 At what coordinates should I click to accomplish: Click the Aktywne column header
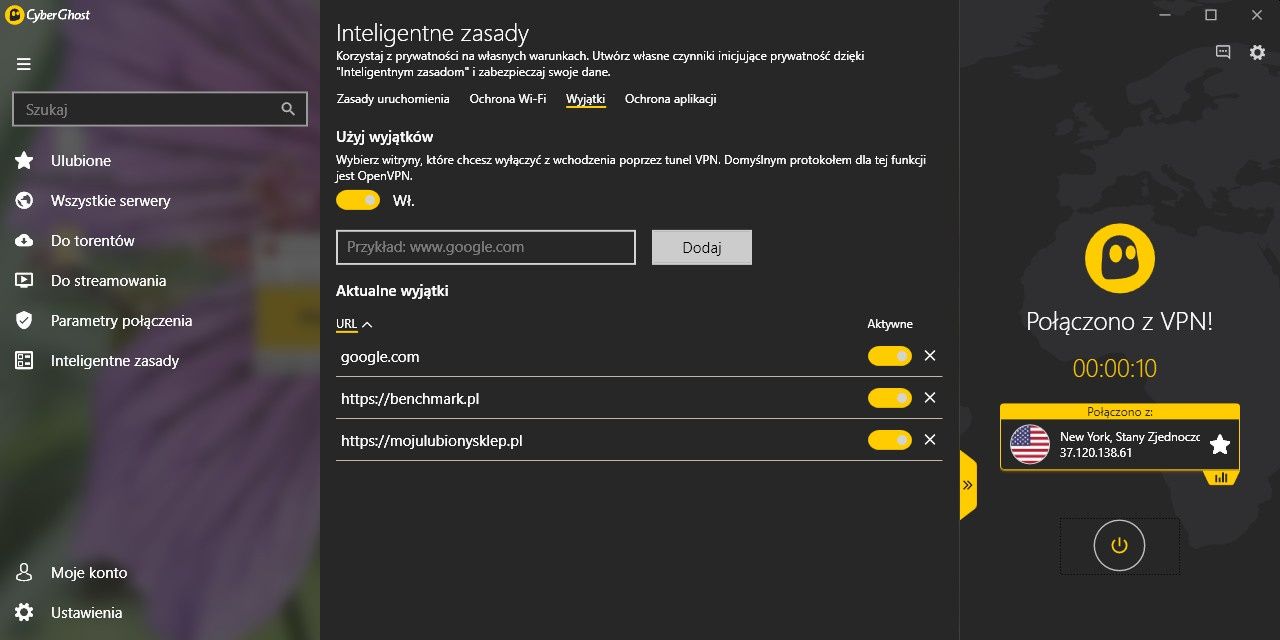890,324
